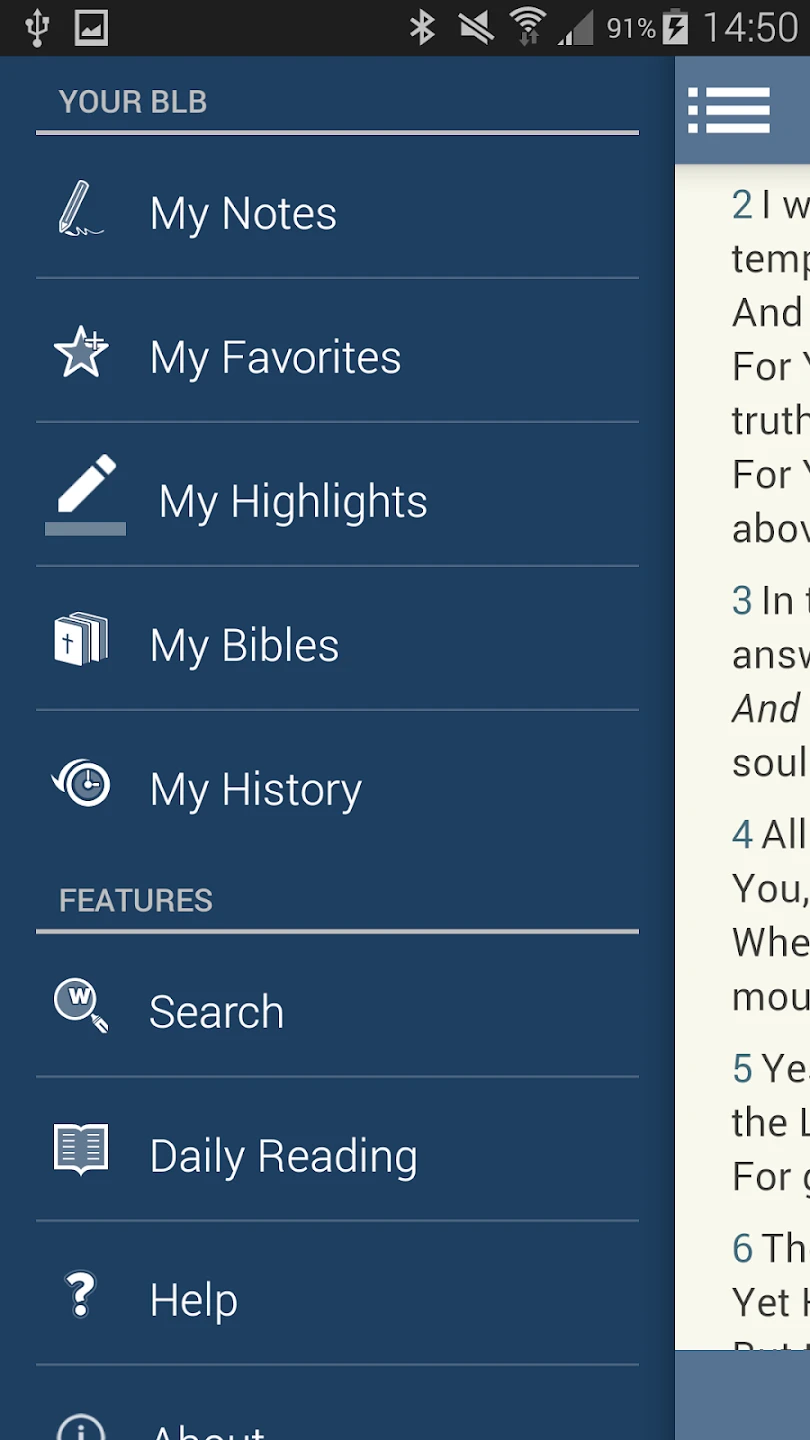Tap verse number 3 in text
The width and height of the screenshot is (810, 1440).
point(742,601)
